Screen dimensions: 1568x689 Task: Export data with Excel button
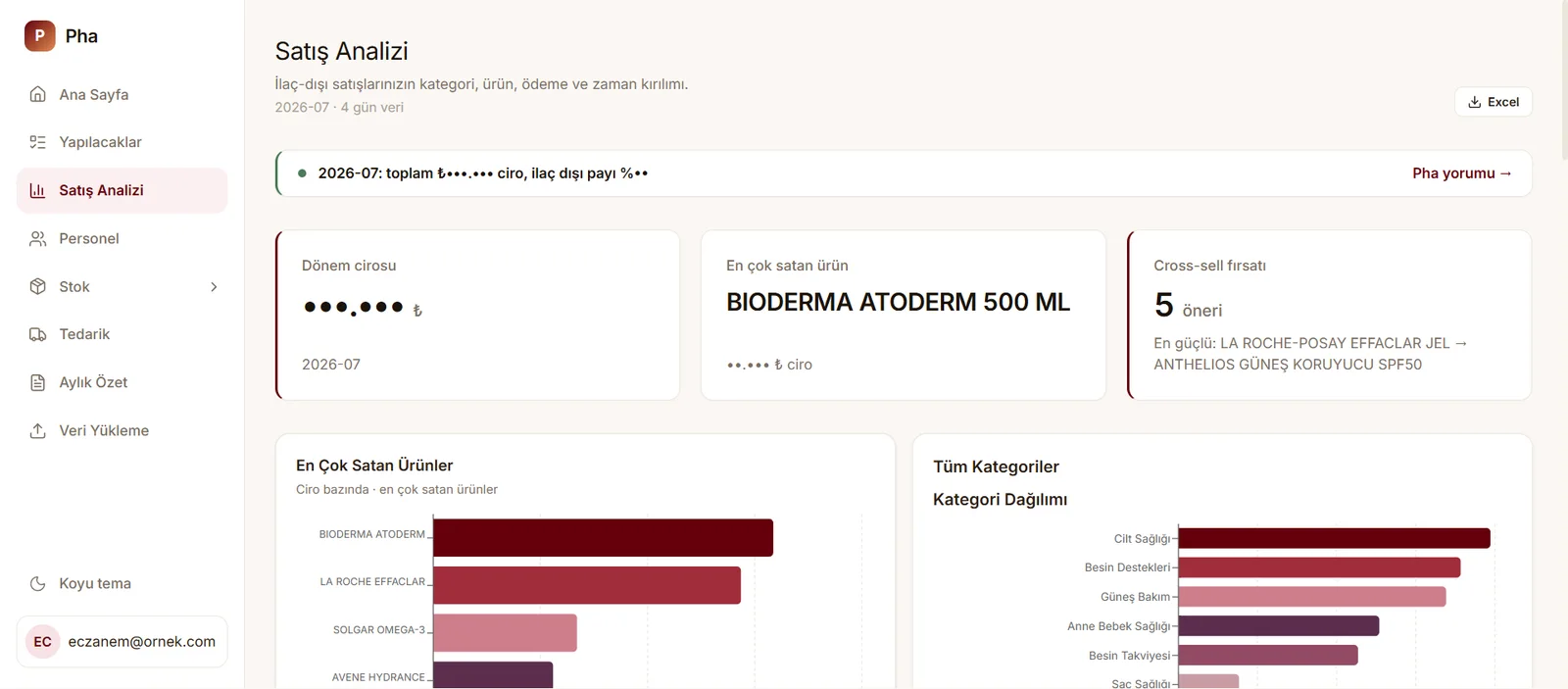1494,102
